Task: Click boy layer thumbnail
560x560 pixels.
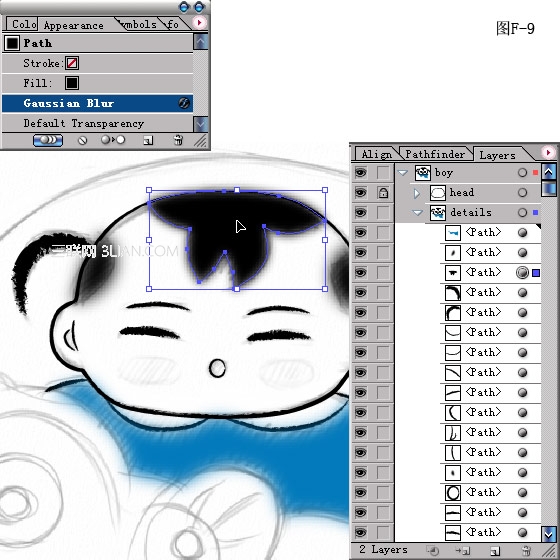Action: coord(422,173)
